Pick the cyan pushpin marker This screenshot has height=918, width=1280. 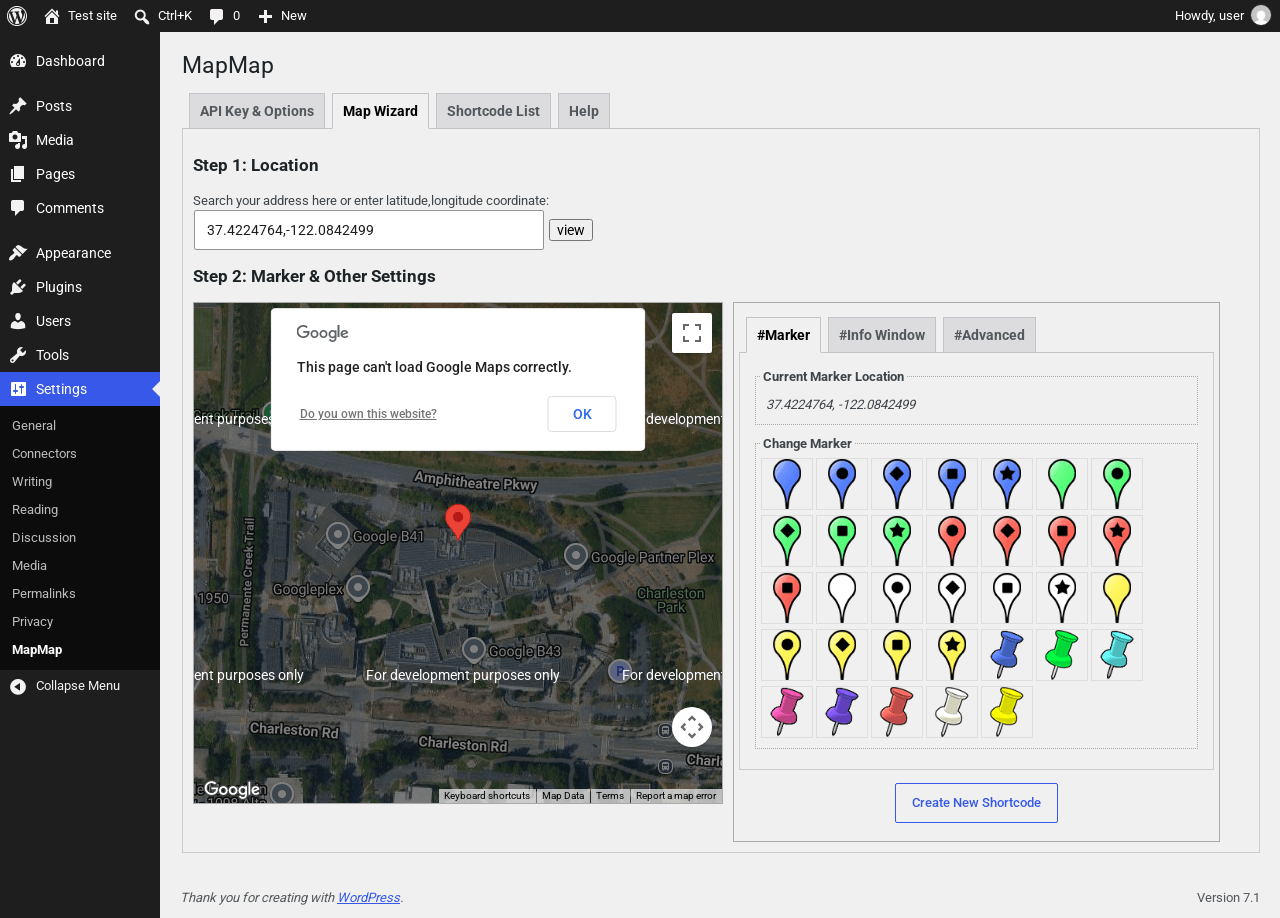1117,655
